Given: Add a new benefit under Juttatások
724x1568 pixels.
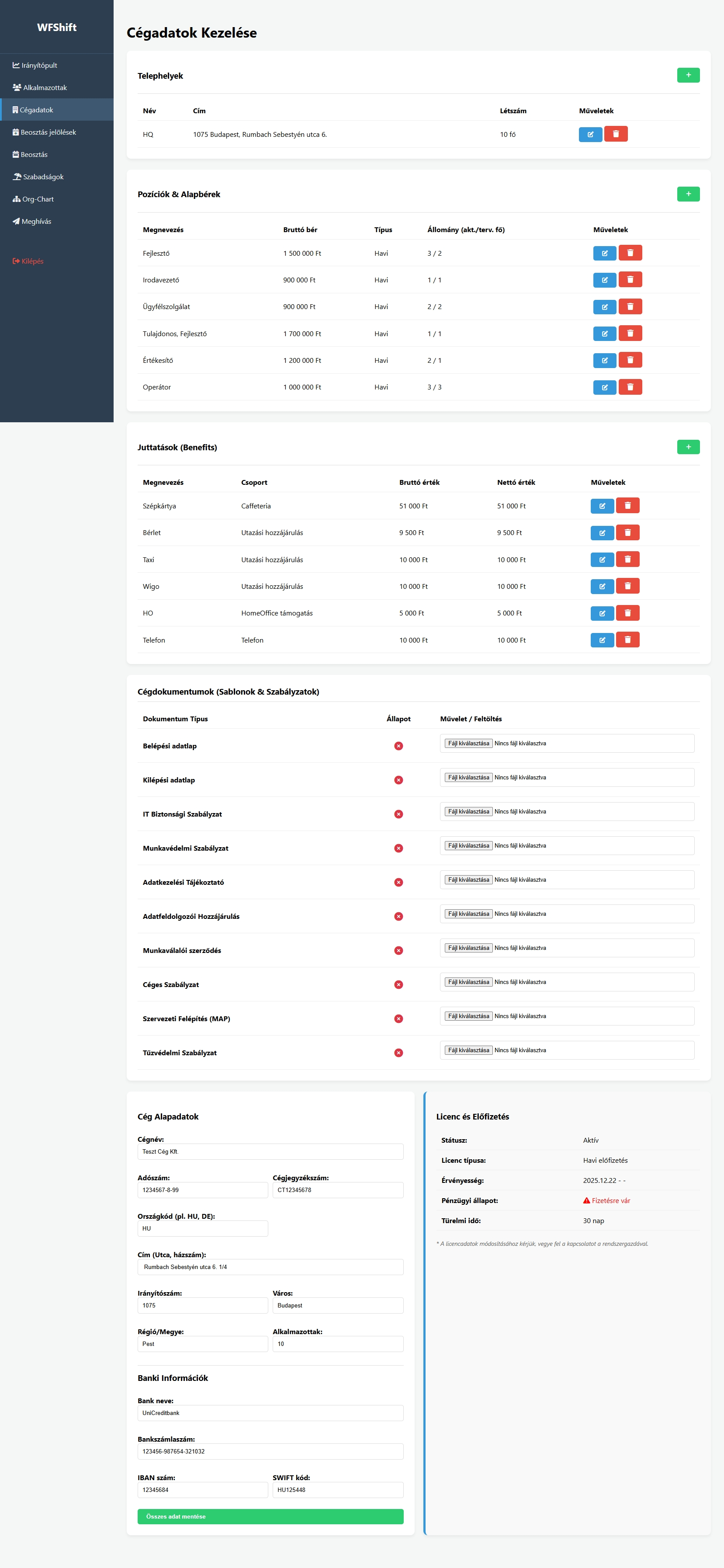Looking at the screenshot, I should click(x=687, y=447).
